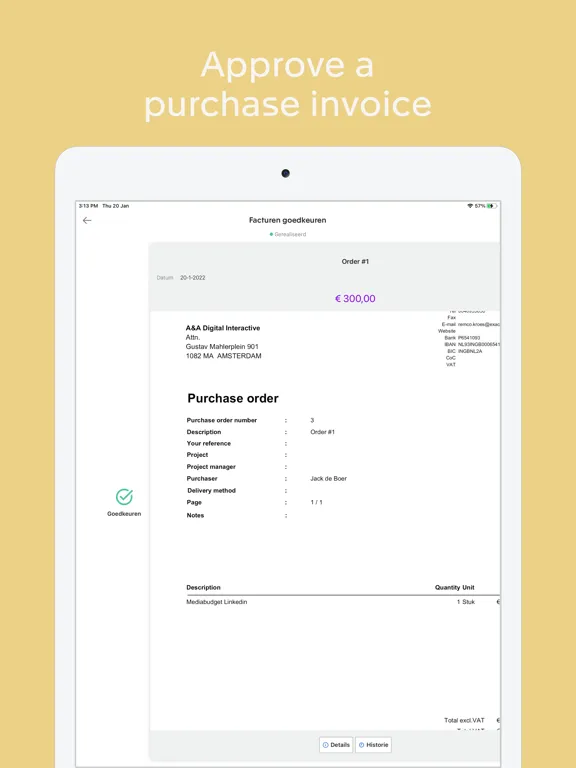Tap the Page value 1 / 1
The height and width of the screenshot is (768, 576).
pyautogui.click(x=316, y=503)
